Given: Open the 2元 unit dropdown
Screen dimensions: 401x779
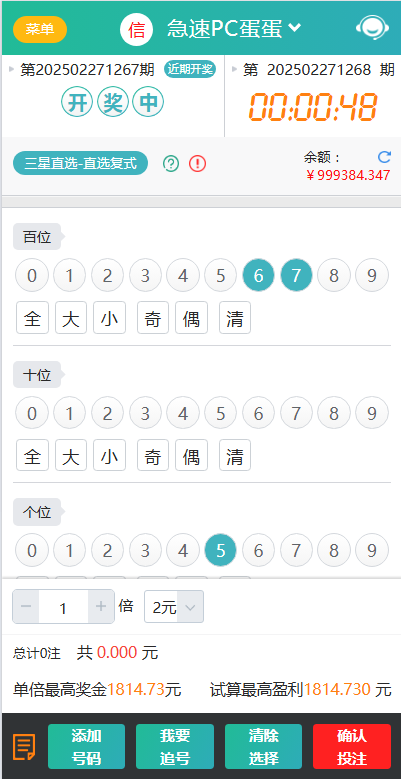Looking at the screenshot, I should tap(174, 607).
